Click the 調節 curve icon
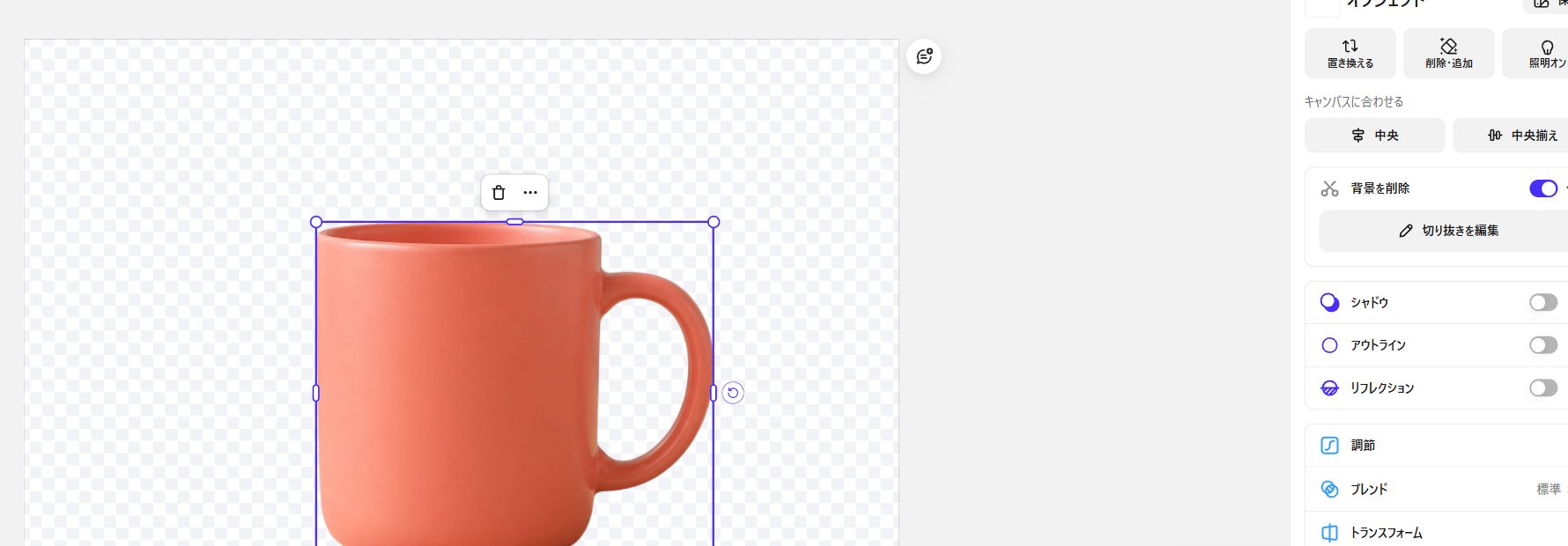The height and width of the screenshot is (546, 1568). point(1330,446)
